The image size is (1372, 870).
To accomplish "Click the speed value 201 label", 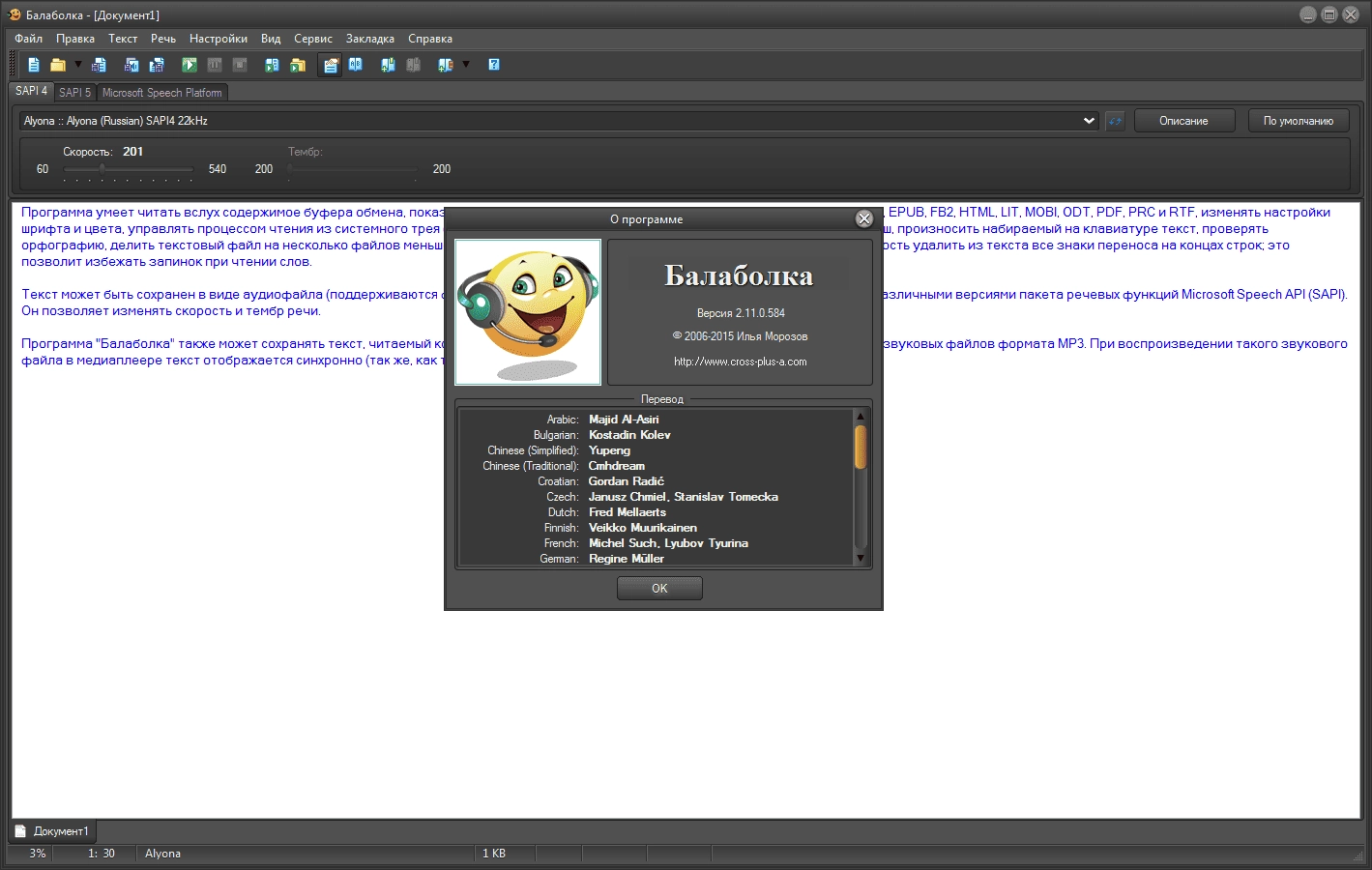I will tap(133, 152).
